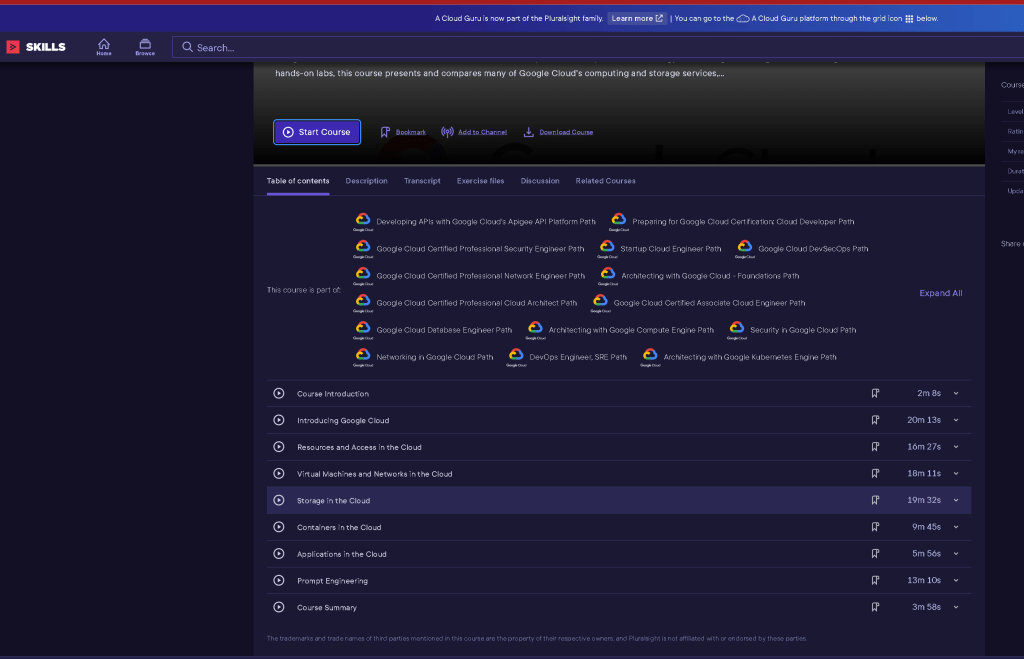This screenshot has height=659, width=1024.
Task: Bookmark Virtual Machines and Networks module
Action: click(x=875, y=474)
